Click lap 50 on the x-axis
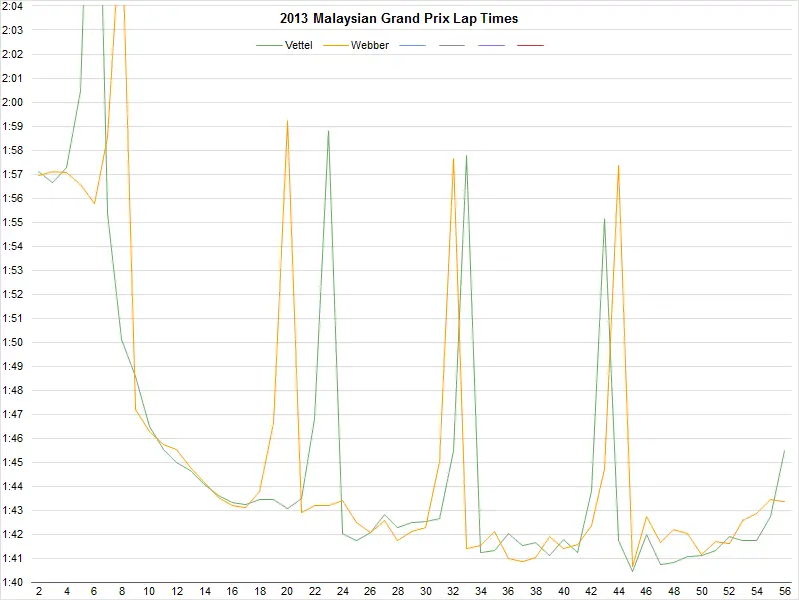The width and height of the screenshot is (799, 600). point(702,591)
